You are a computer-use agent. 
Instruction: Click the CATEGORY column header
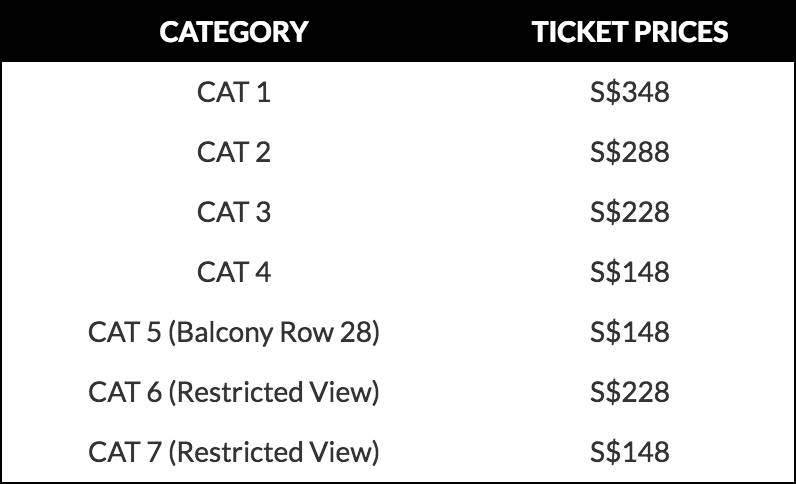tap(233, 31)
